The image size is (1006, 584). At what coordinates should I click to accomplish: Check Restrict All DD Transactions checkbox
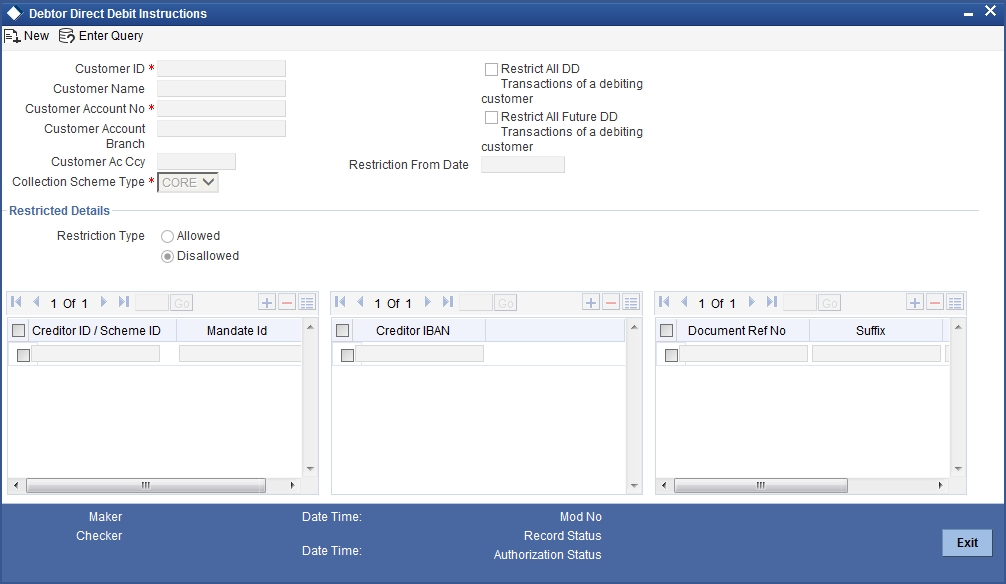(491, 69)
